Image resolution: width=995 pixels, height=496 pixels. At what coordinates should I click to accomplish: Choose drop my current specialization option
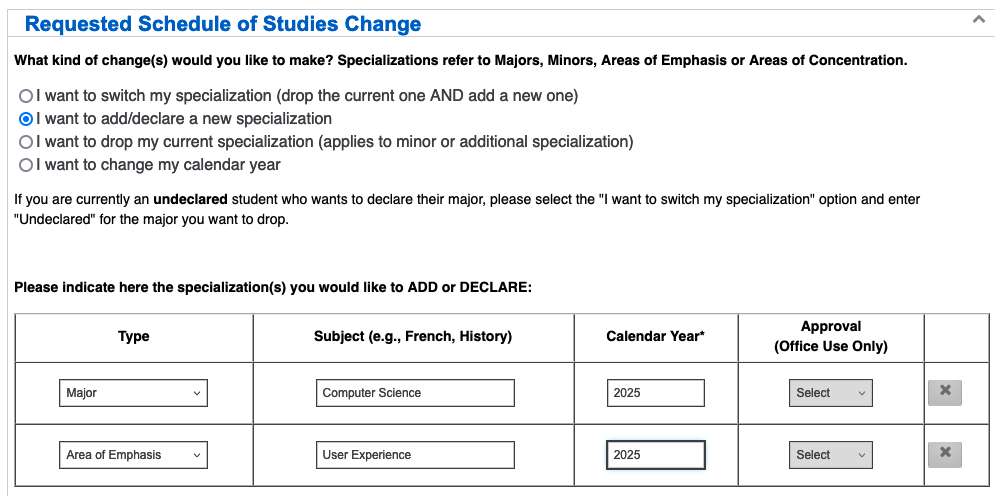click(25, 142)
